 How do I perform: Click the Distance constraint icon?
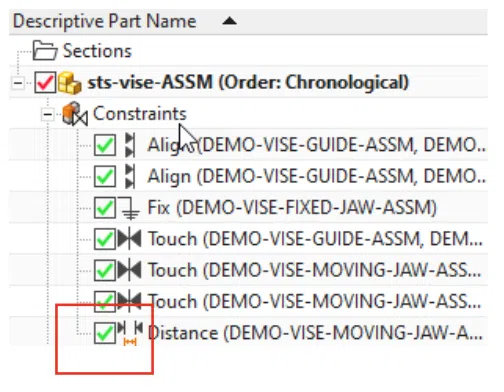point(130,333)
